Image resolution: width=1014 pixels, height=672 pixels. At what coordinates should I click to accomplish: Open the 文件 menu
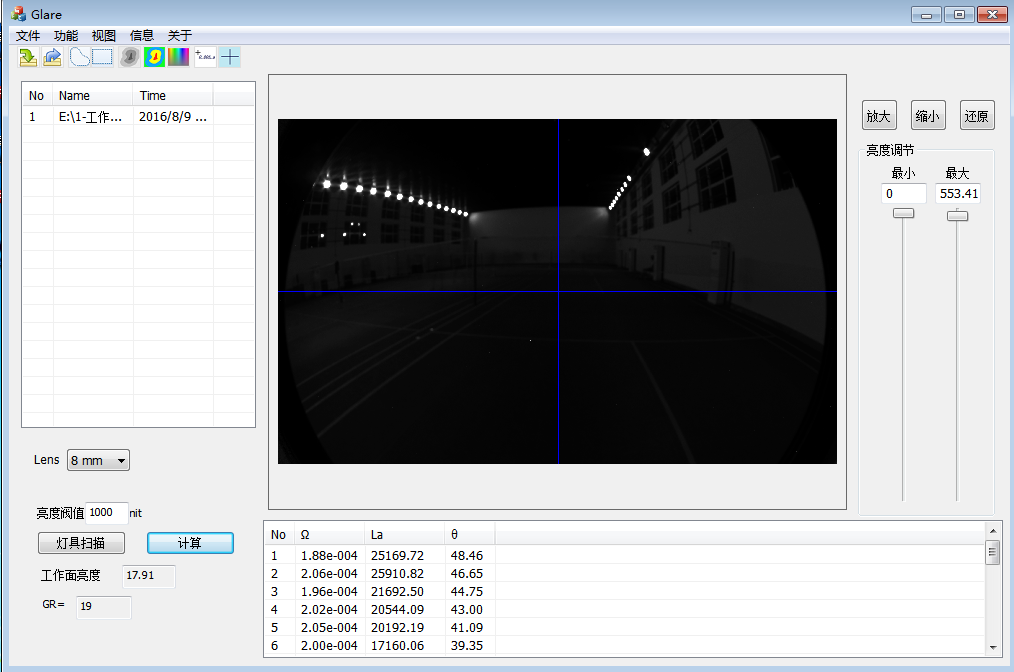coord(28,35)
